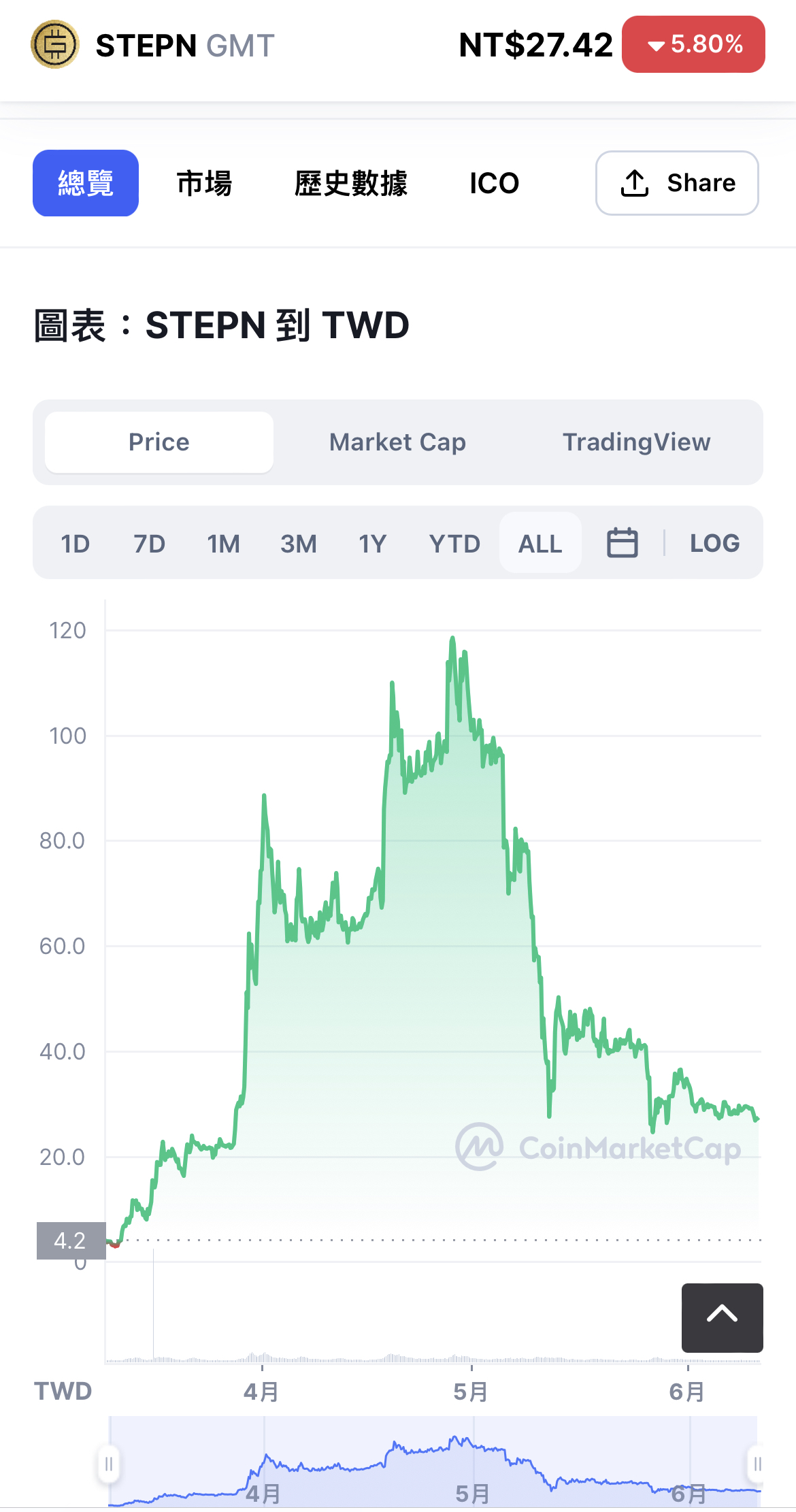
Task: Tap the STEPN coin logo icon
Action: (55, 45)
